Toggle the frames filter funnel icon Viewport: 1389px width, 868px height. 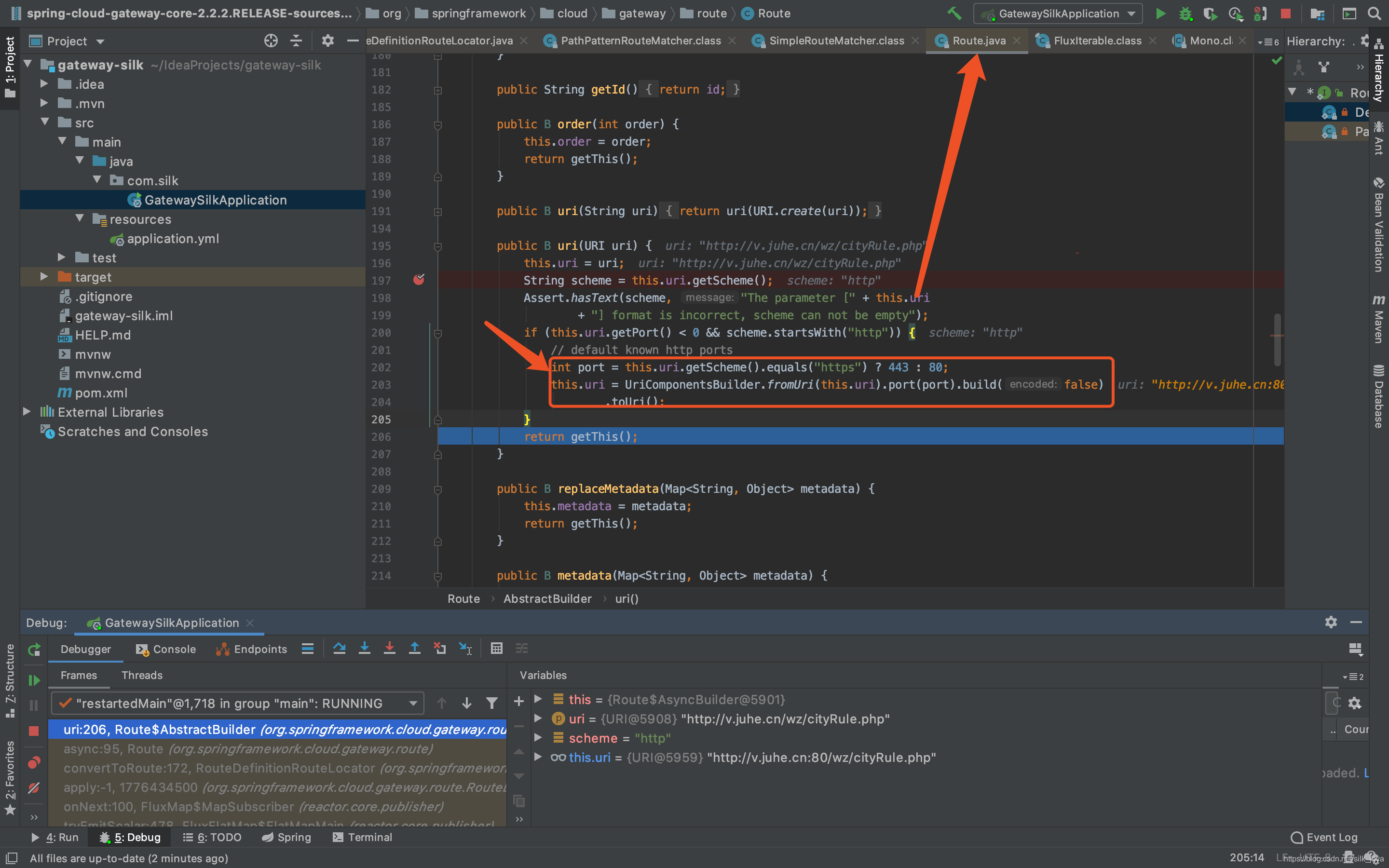point(492,703)
